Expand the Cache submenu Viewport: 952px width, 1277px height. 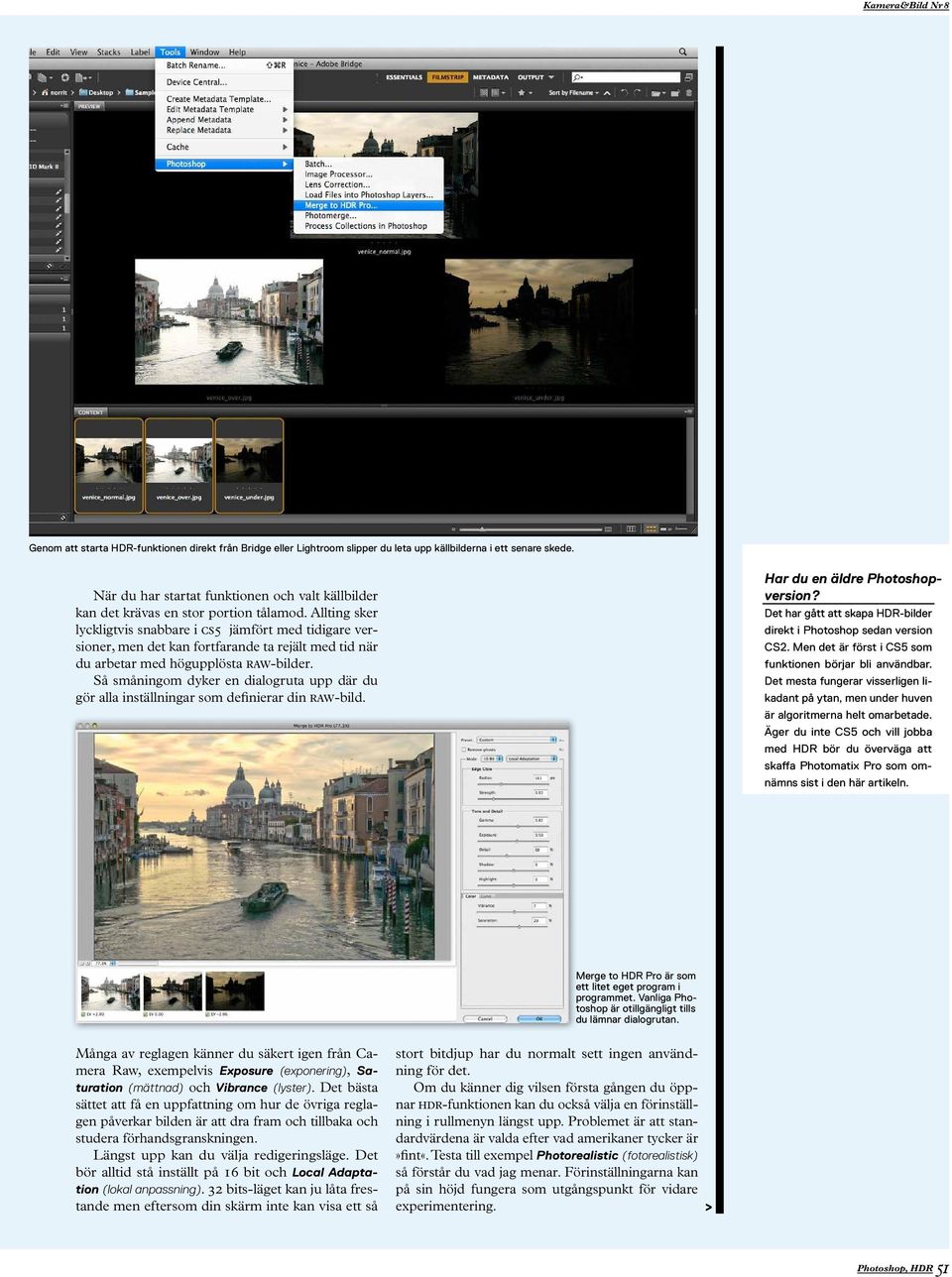pos(224,147)
